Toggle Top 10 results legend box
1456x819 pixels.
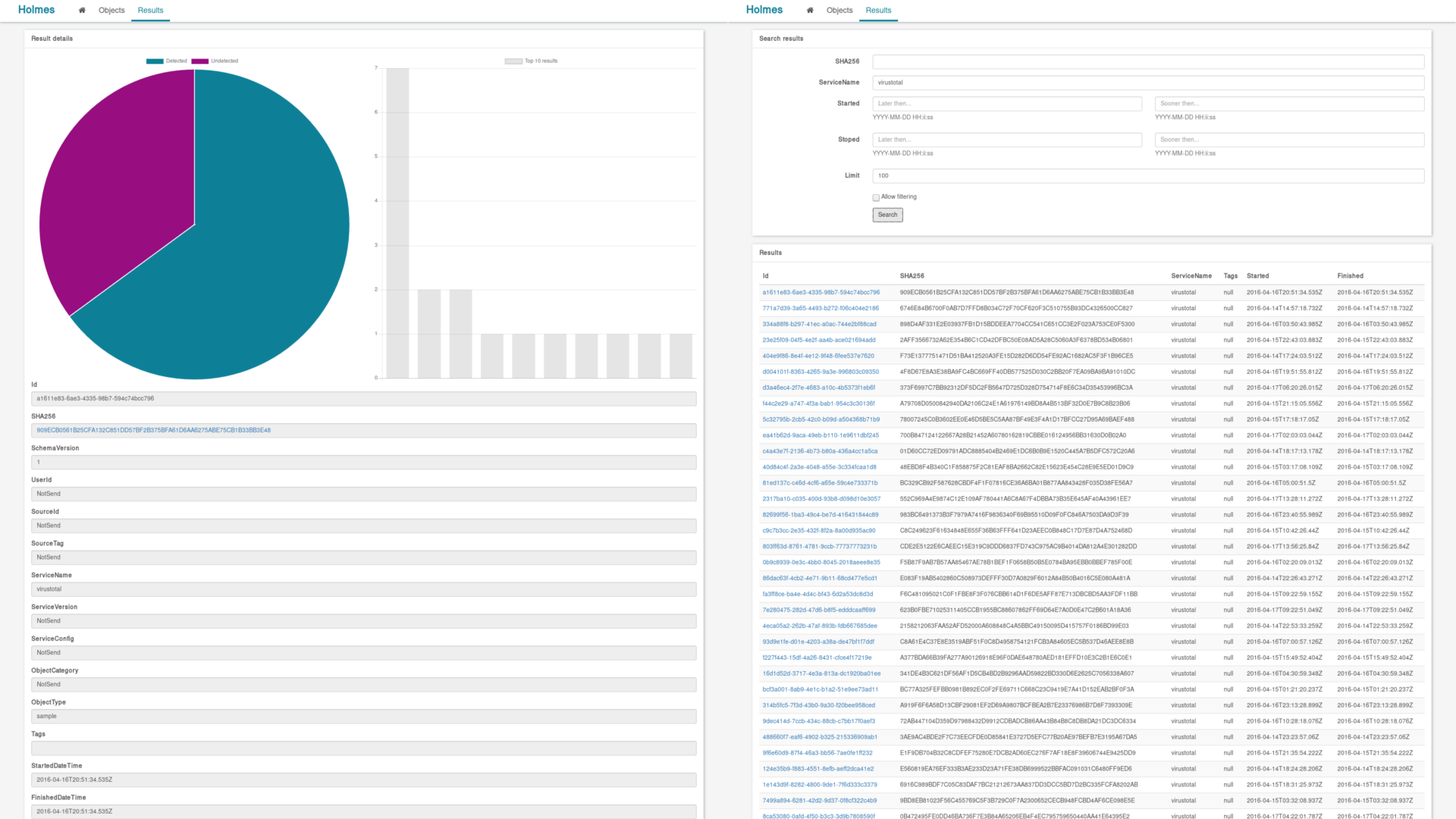[513, 61]
